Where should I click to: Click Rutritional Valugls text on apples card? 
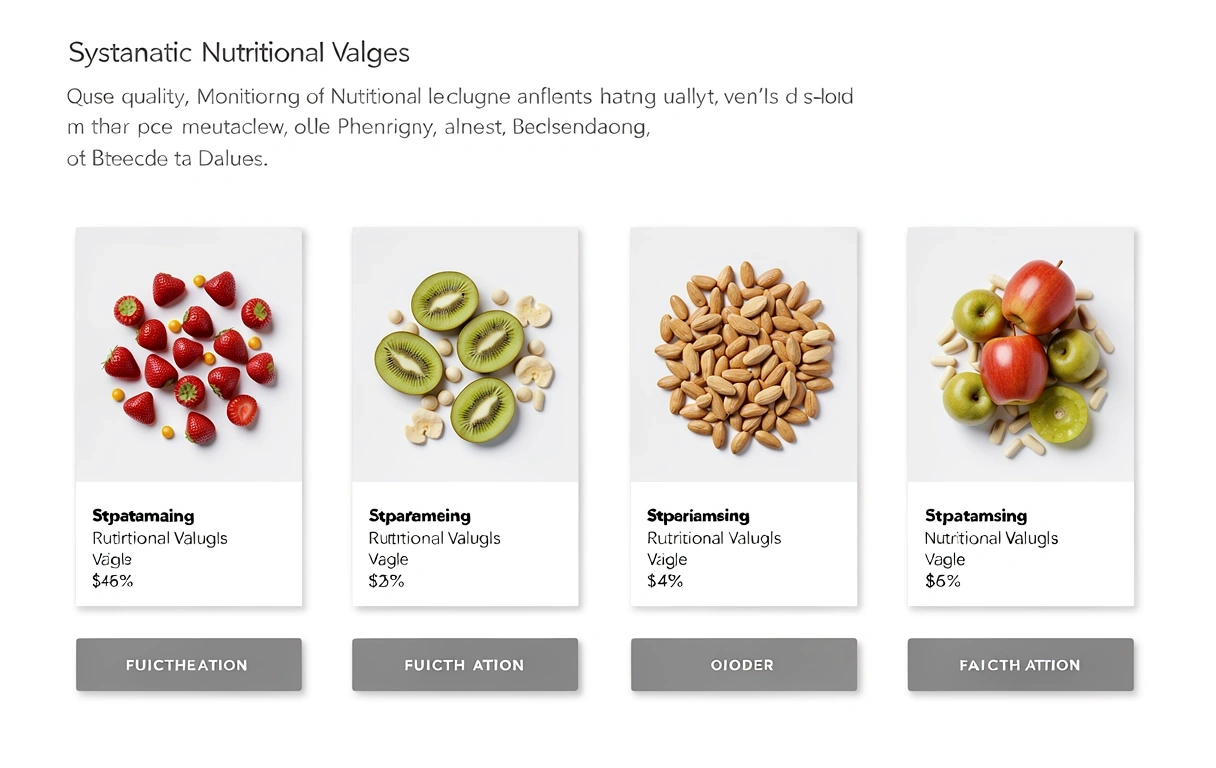(991, 538)
